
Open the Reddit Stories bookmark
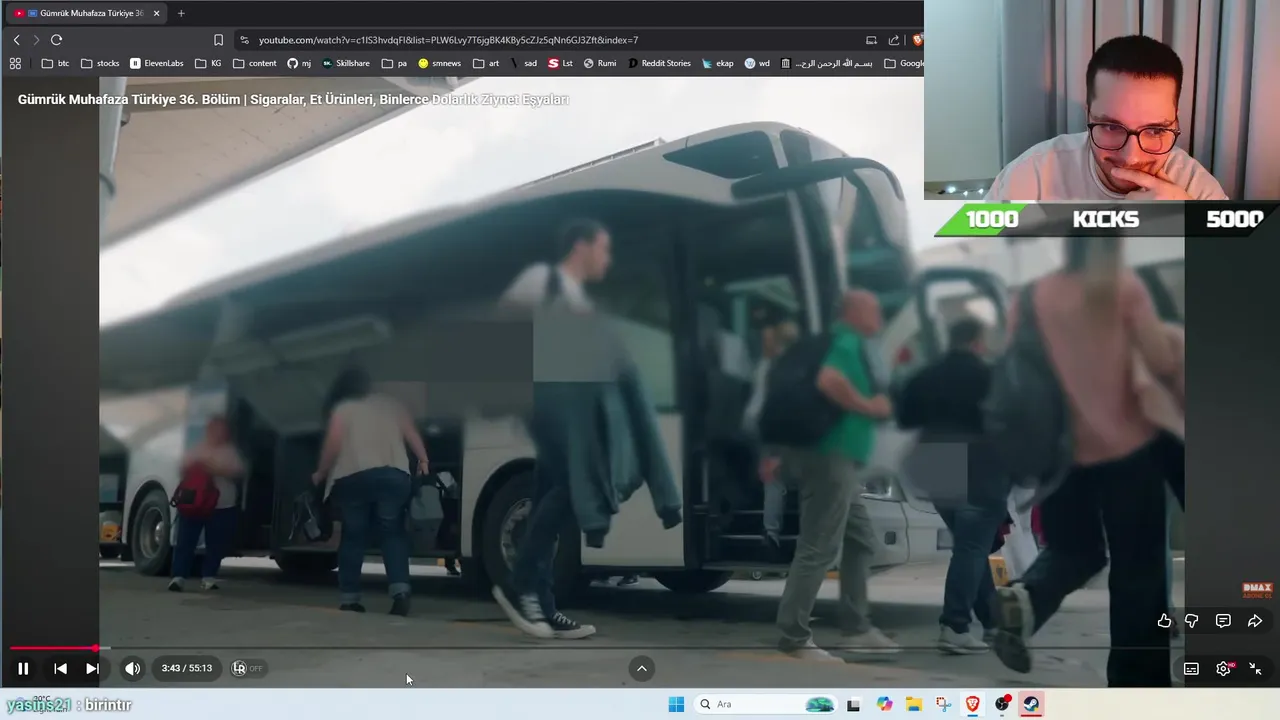(x=659, y=63)
